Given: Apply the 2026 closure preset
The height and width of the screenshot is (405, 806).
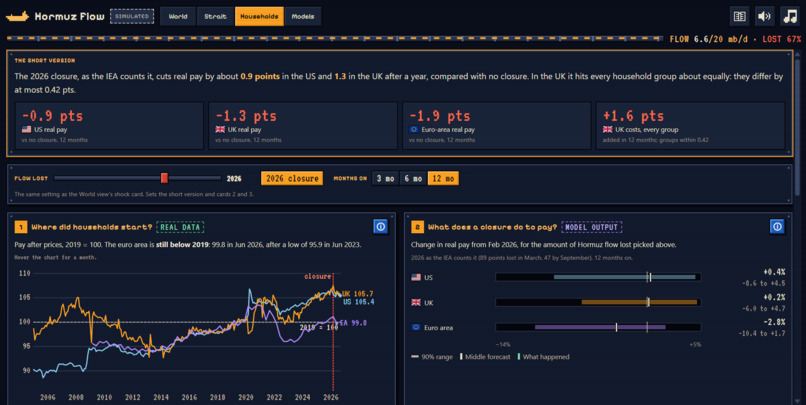Looking at the screenshot, I should (x=292, y=178).
